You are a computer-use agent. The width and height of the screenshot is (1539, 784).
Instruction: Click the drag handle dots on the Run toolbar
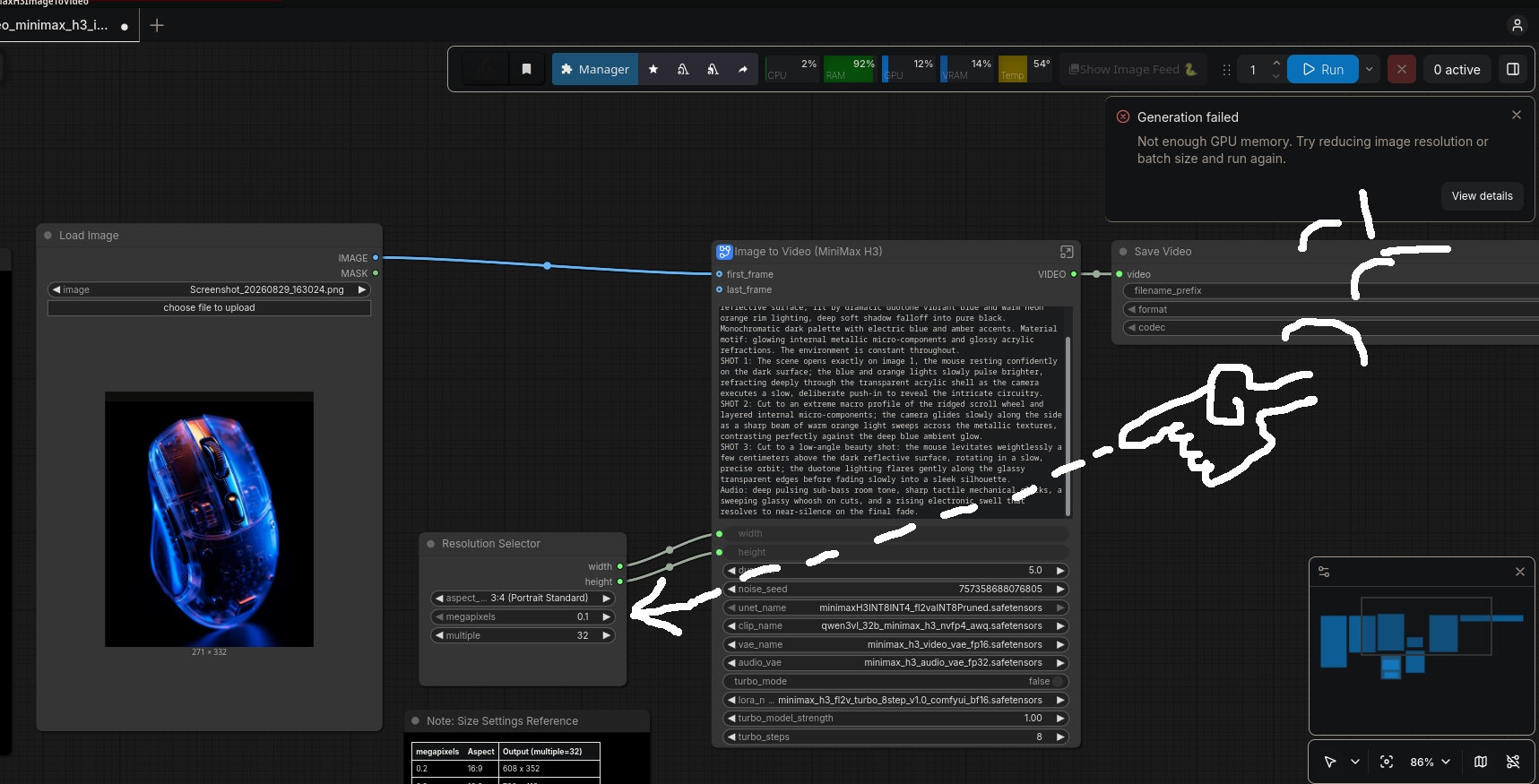pyautogui.click(x=1226, y=69)
